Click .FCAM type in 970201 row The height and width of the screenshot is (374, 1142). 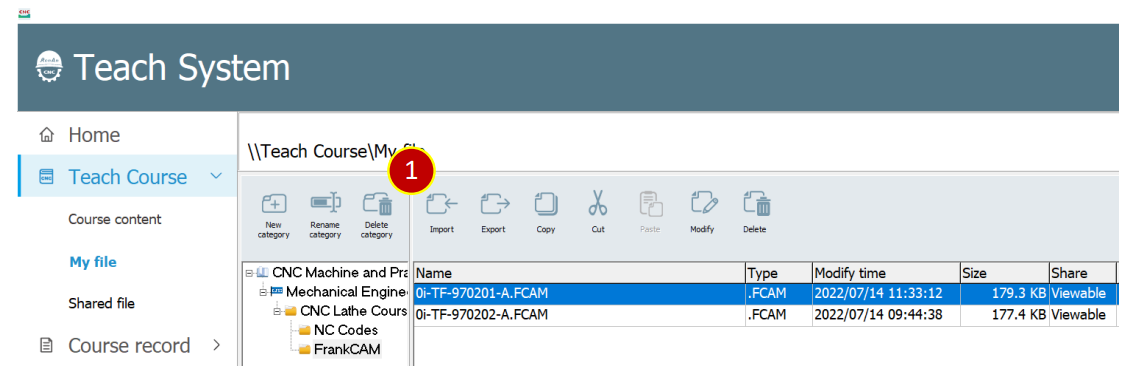tap(767, 294)
